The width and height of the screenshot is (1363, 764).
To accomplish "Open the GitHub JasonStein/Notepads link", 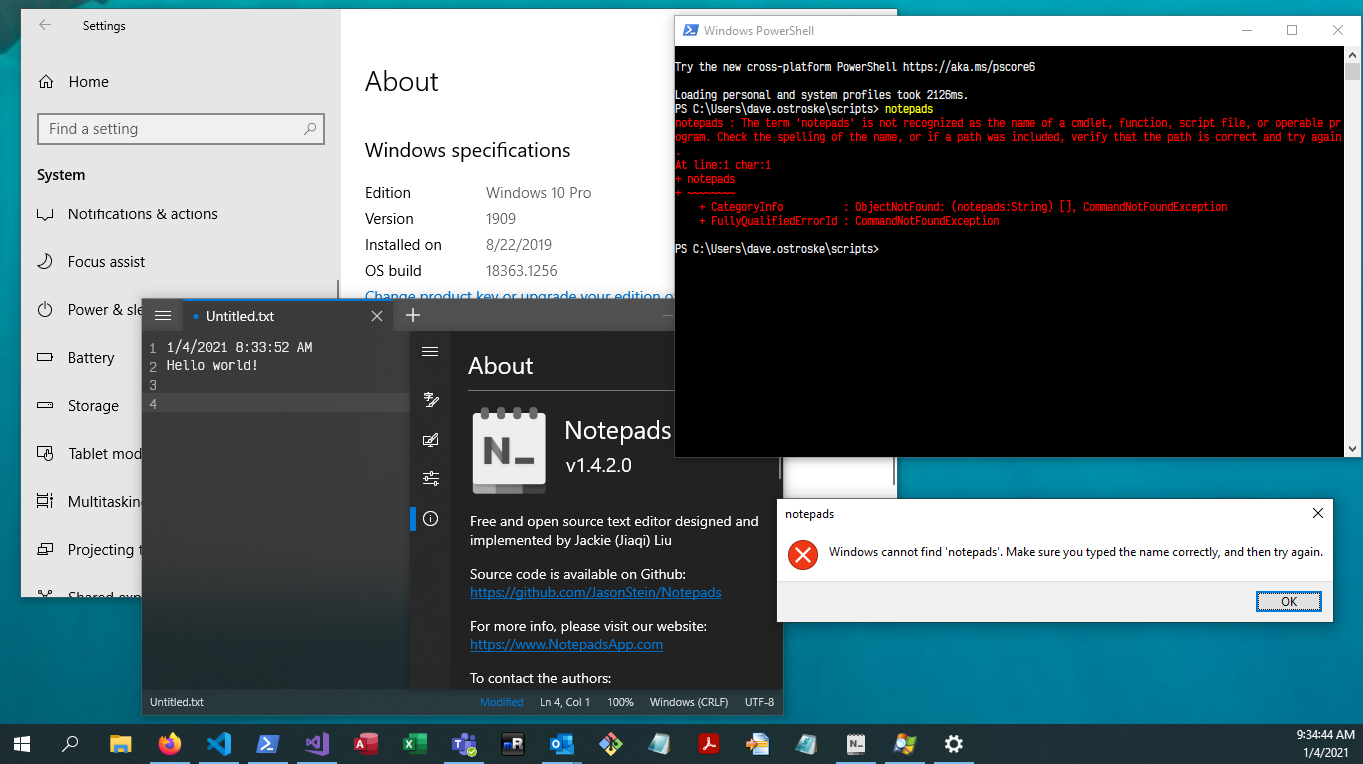I will (596, 592).
